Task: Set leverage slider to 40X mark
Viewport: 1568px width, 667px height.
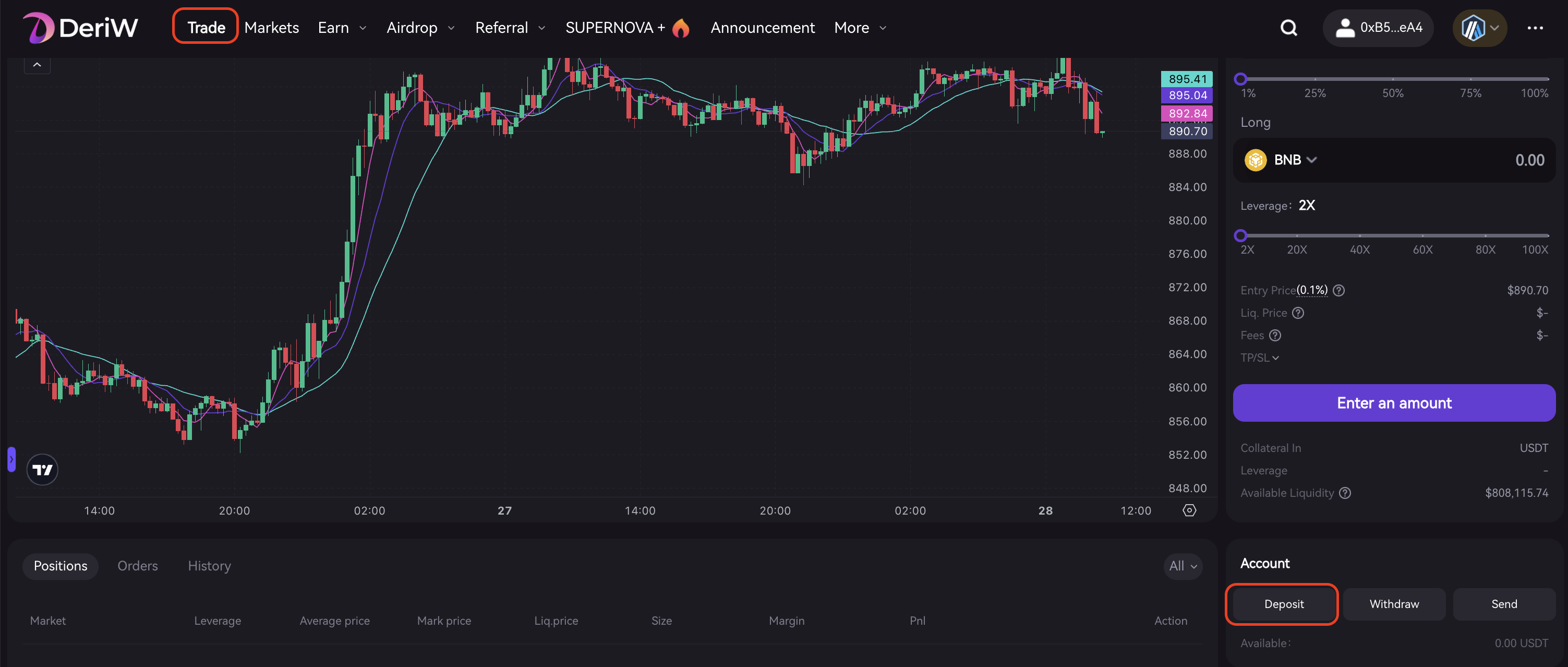Action: 1359,236
